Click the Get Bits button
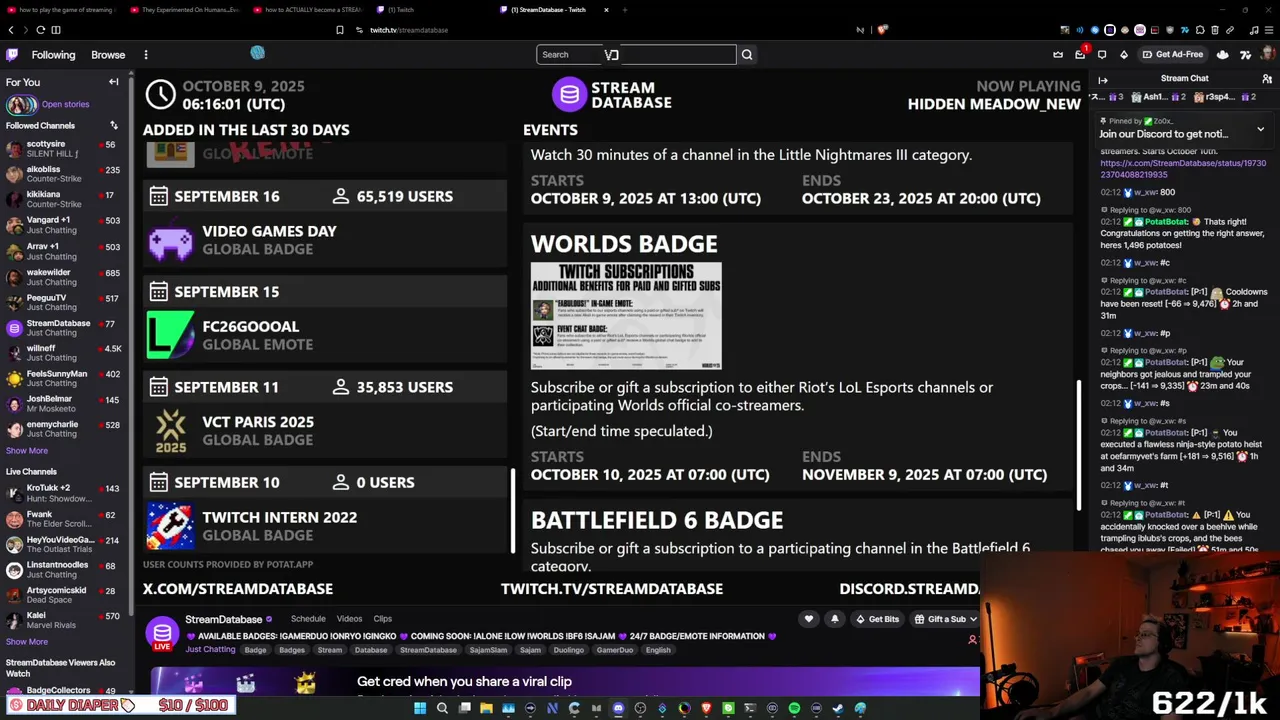 pyautogui.click(x=876, y=619)
